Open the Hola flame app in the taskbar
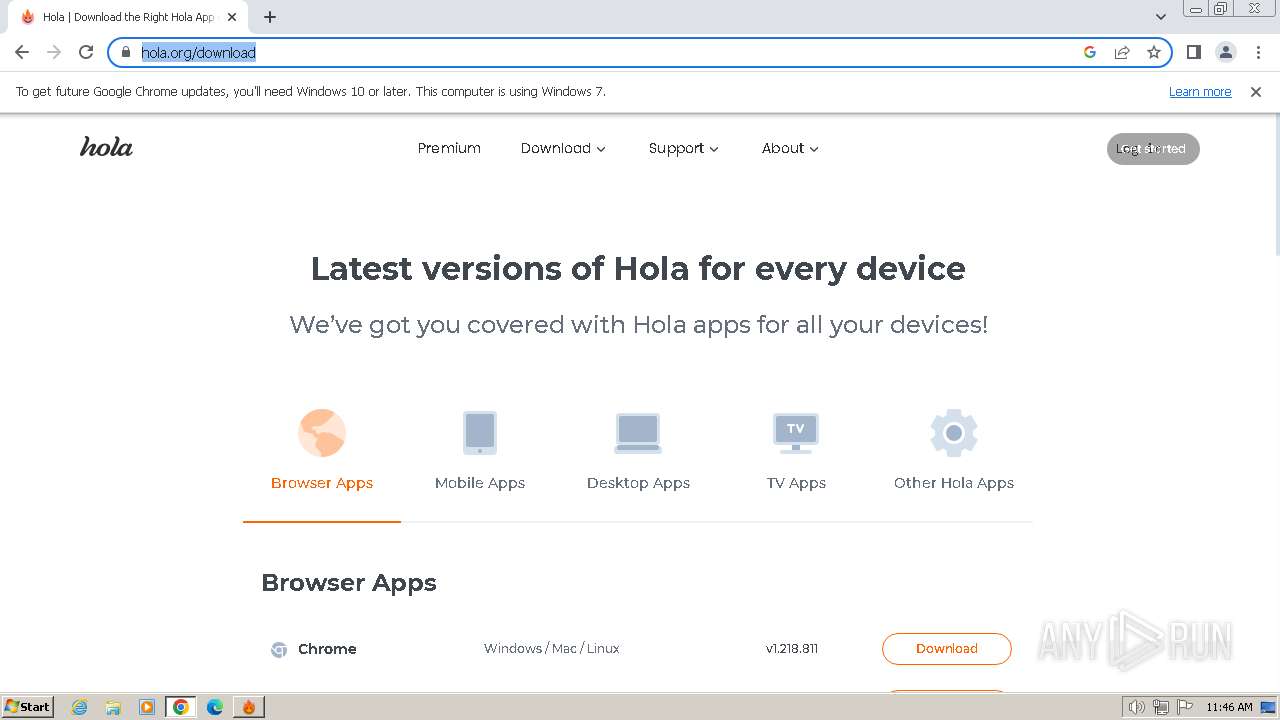 248,707
